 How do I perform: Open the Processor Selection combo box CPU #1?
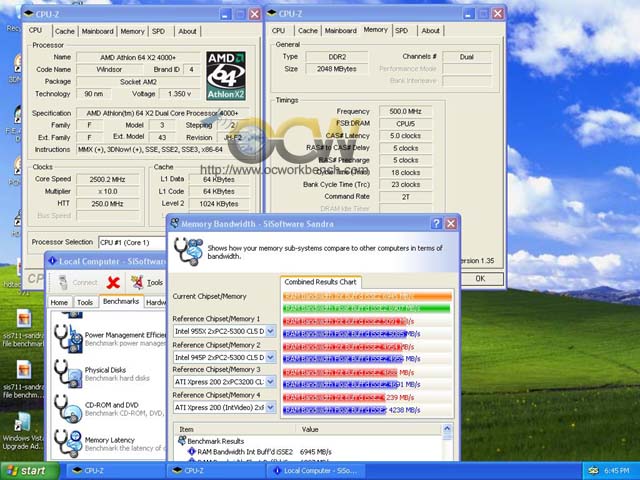pos(132,242)
